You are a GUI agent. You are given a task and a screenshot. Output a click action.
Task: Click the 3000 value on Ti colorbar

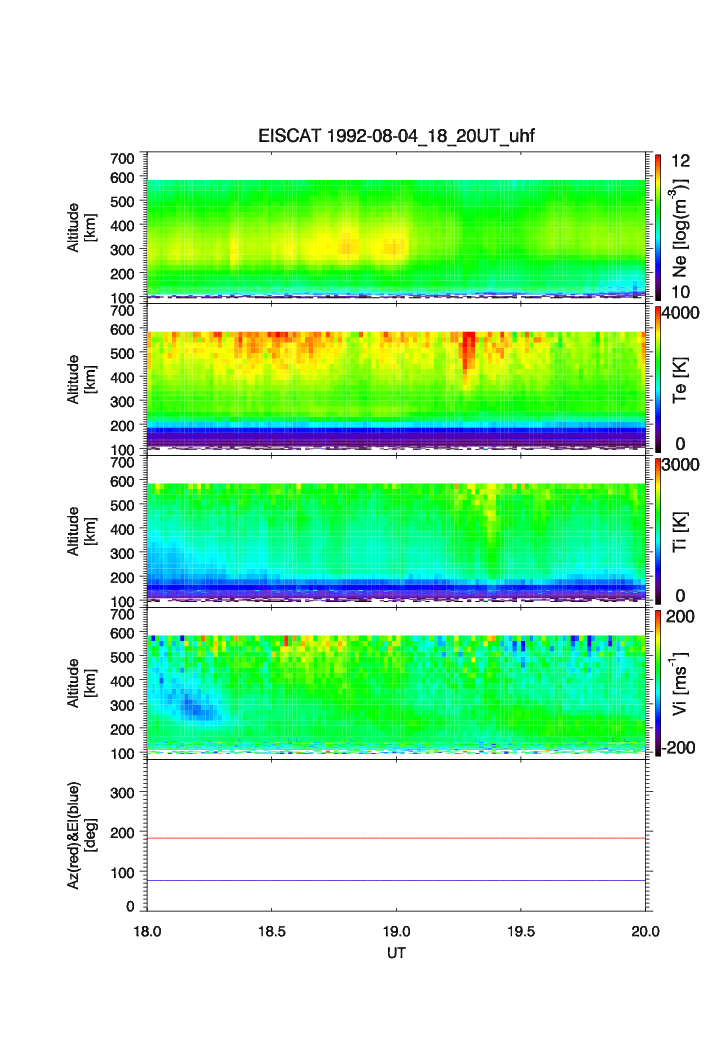[x=680, y=464]
